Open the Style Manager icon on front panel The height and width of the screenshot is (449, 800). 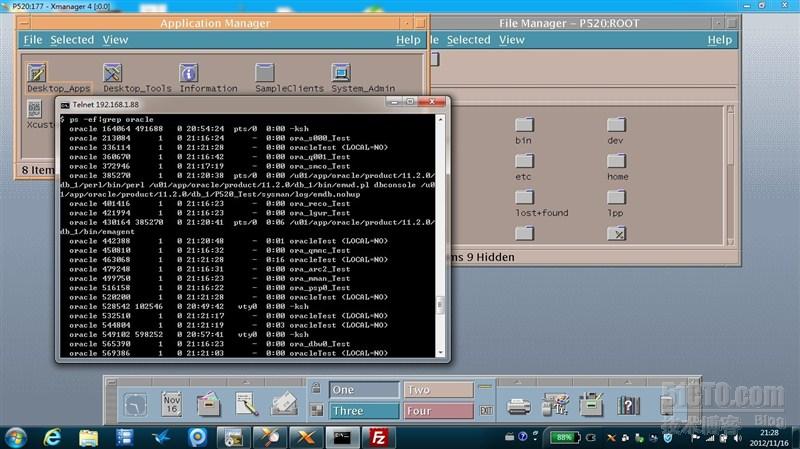click(555, 405)
